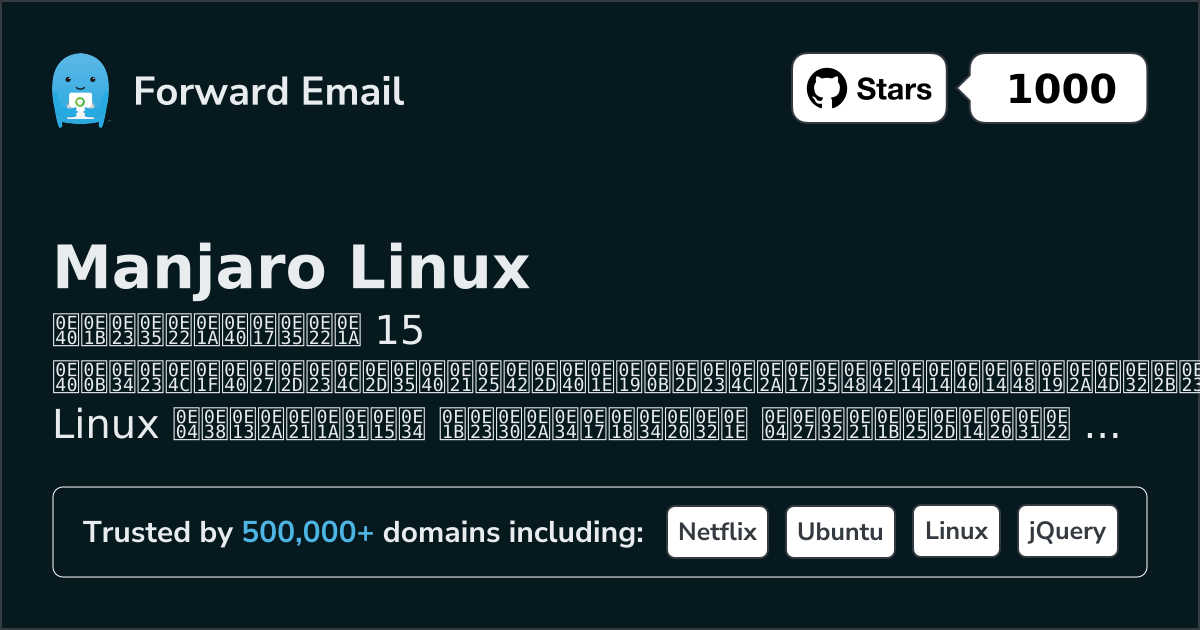Click the ellipsis ending the description

click(1101, 430)
